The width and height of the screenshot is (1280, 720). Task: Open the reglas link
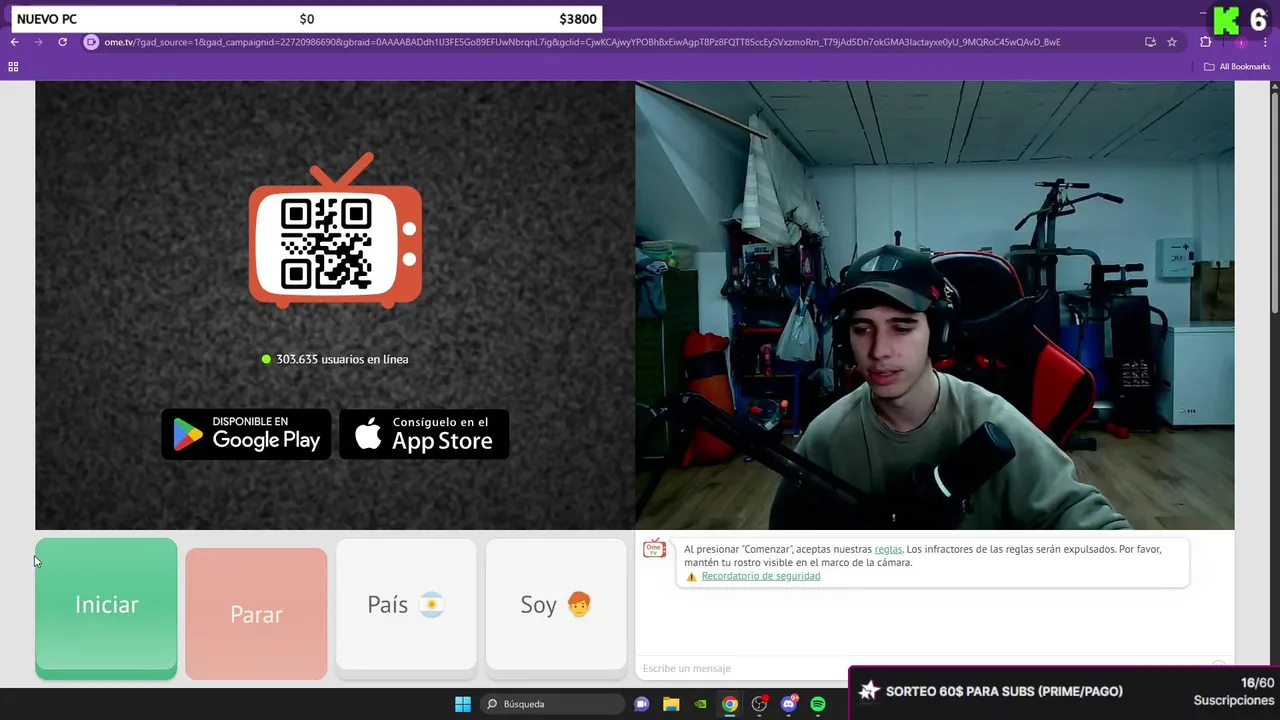[x=888, y=549]
